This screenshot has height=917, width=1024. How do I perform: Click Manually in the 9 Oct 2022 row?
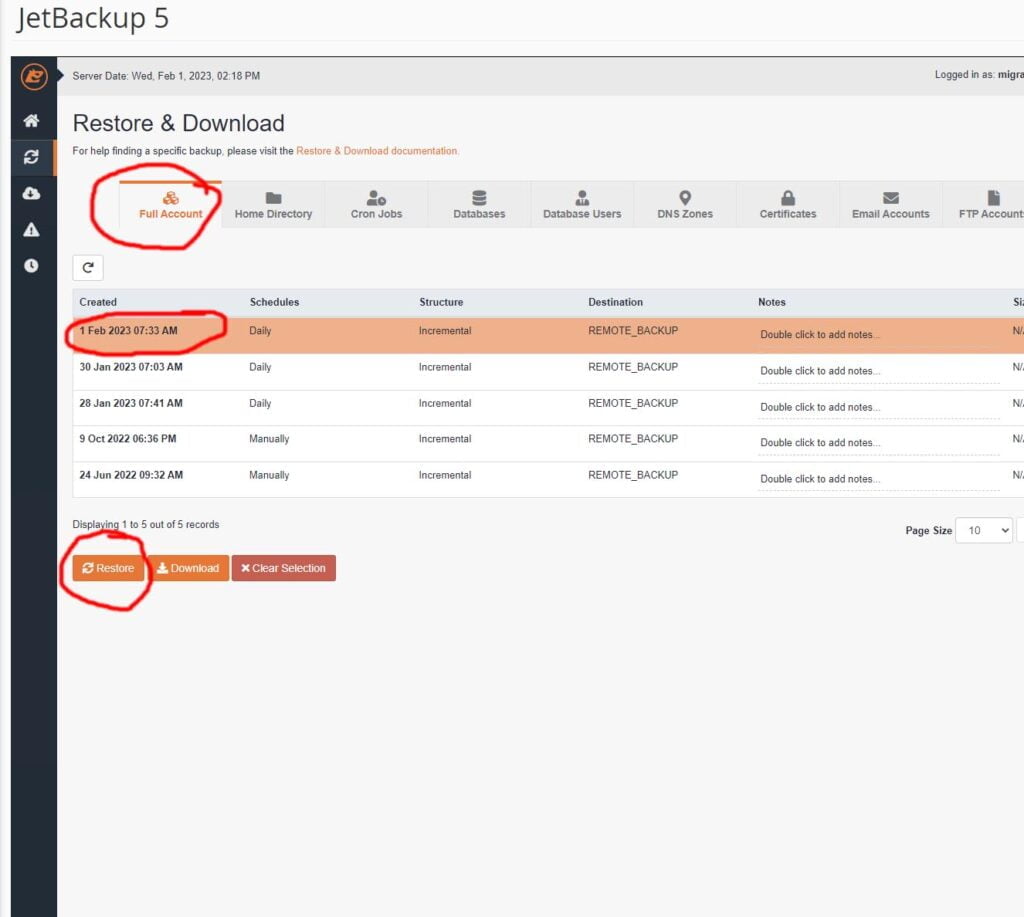click(x=269, y=439)
